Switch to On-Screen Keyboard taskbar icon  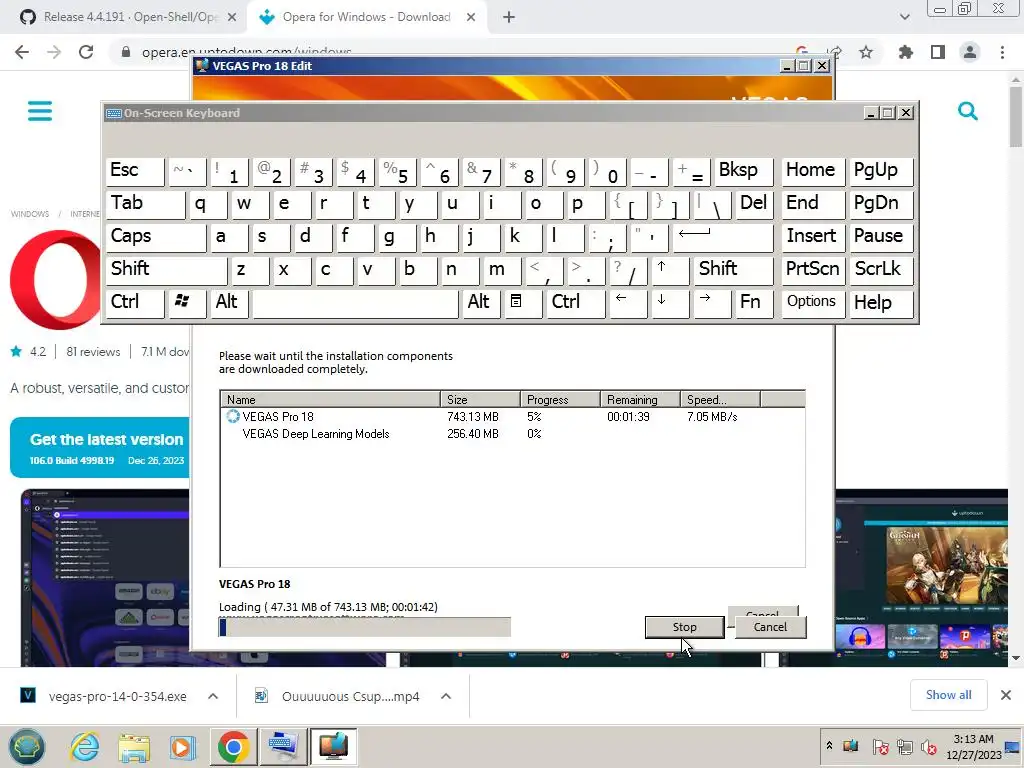(283, 747)
